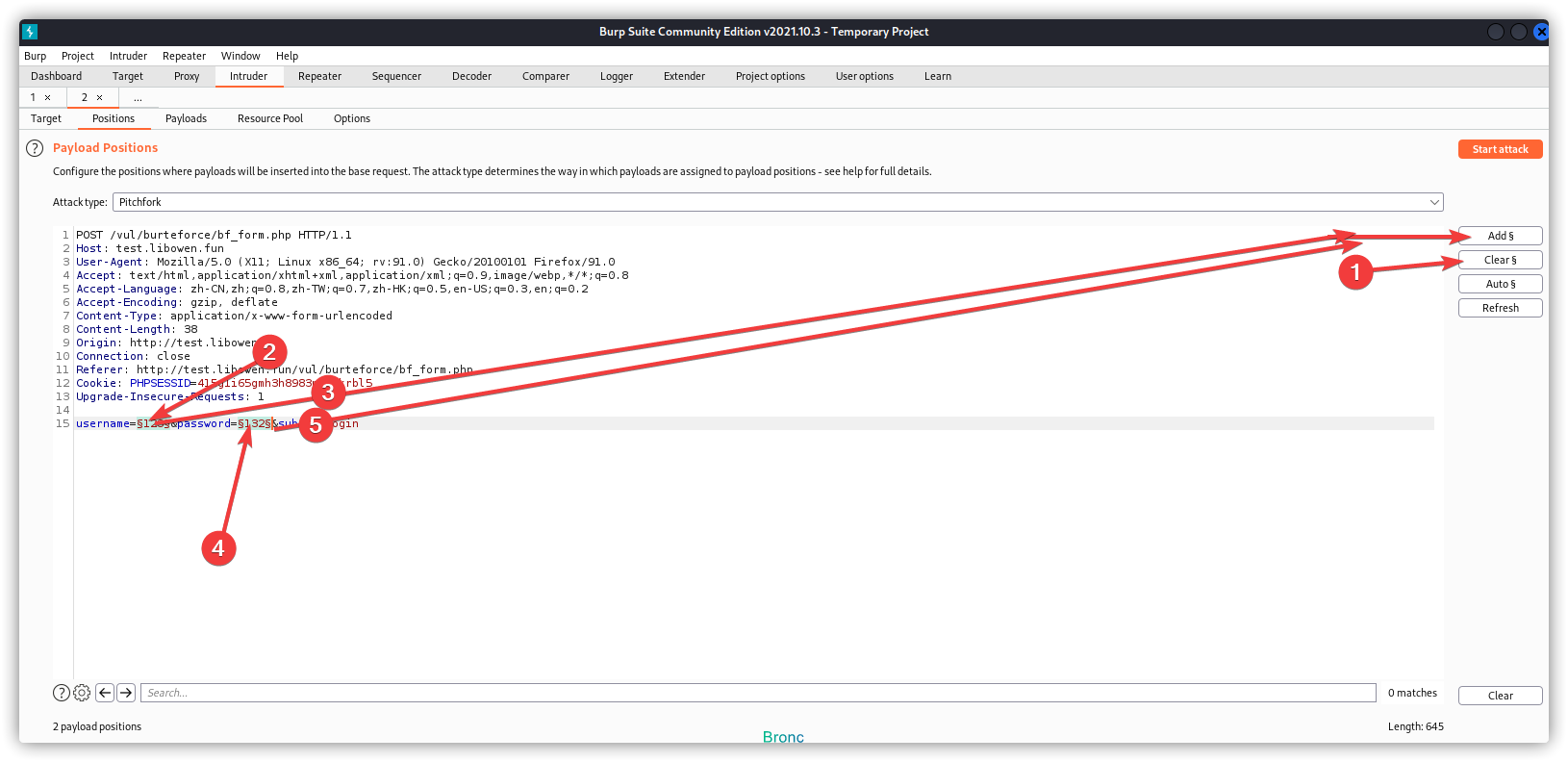Close Intruder attack tab 1
The image size is (1568, 762).
(48, 97)
